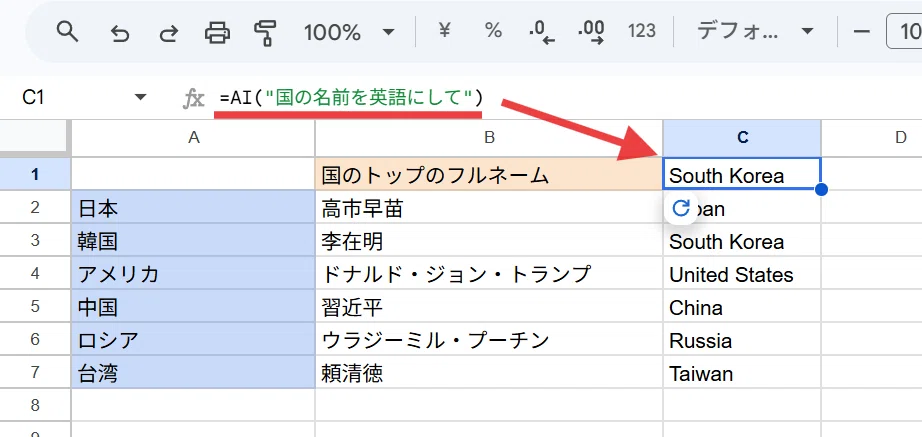The image size is (922, 437).
Task: Select row 8 header
Action: tap(35, 405)
